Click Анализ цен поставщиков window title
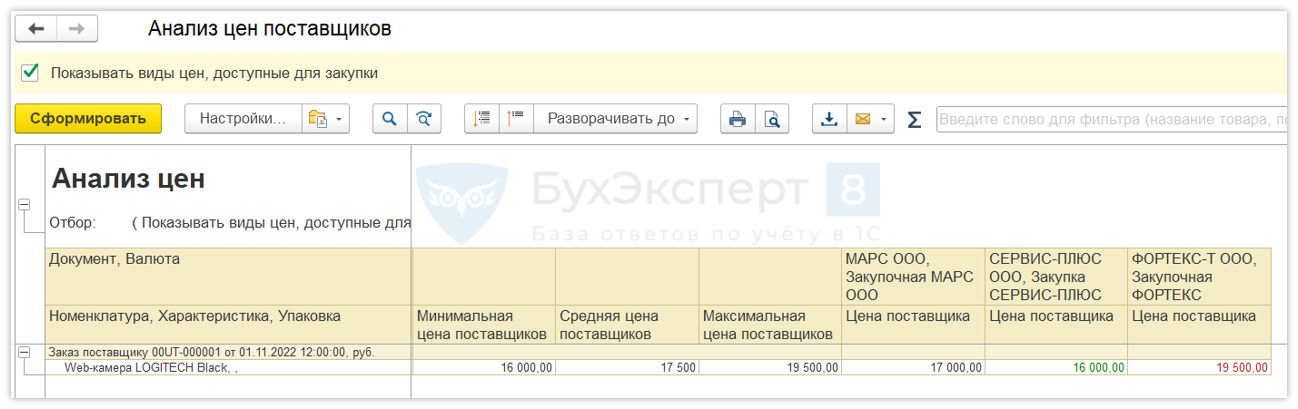This screenshot has width=1298, height=409. tap(269, 29)
